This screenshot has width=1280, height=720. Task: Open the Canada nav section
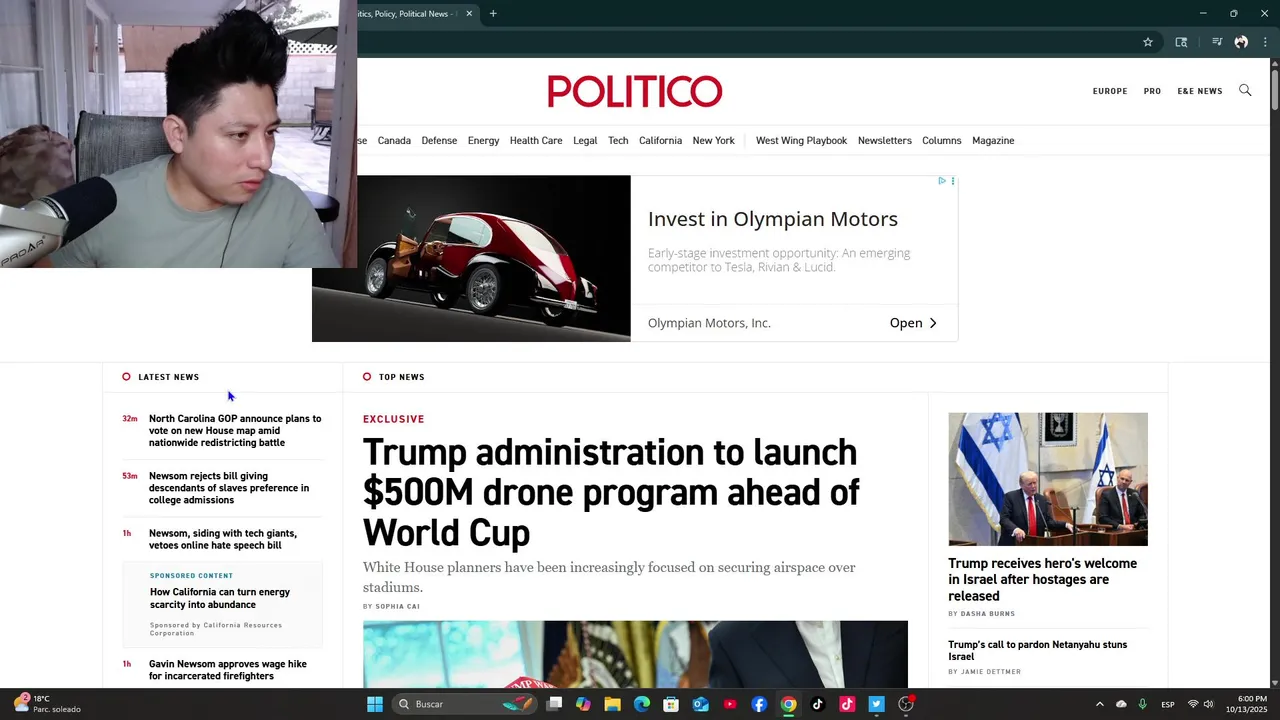(394, 141)
